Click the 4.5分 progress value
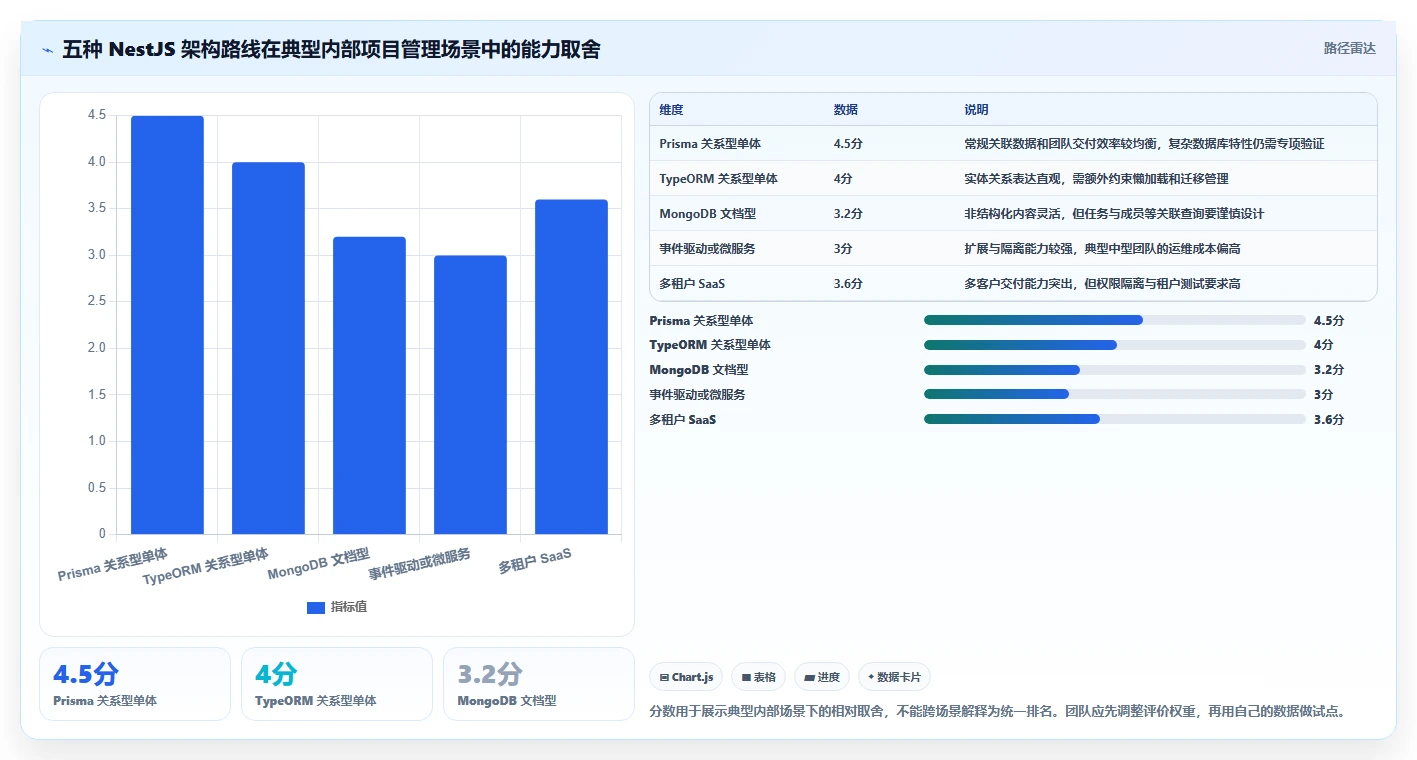 pos(1329,321)
